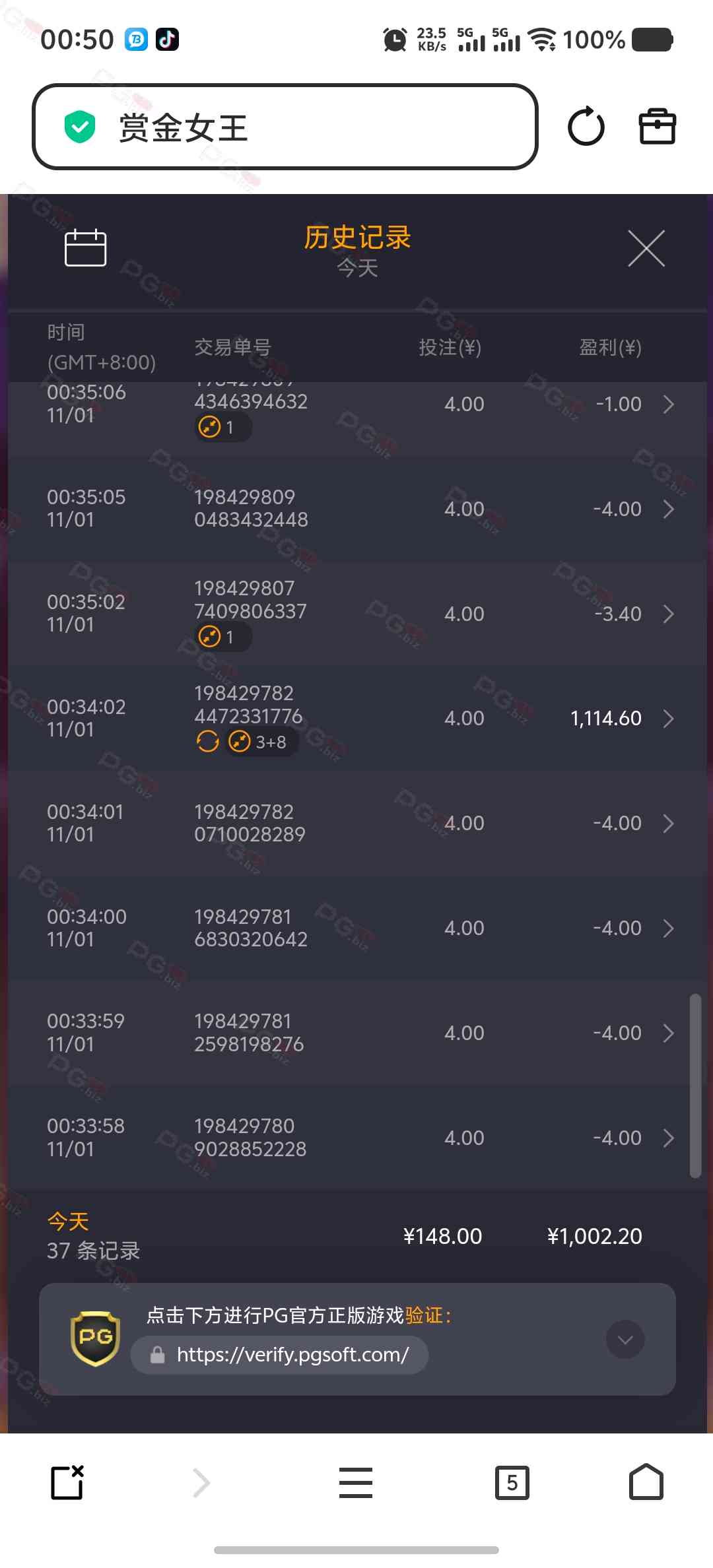Open the browser hamburger menu

356,1483
